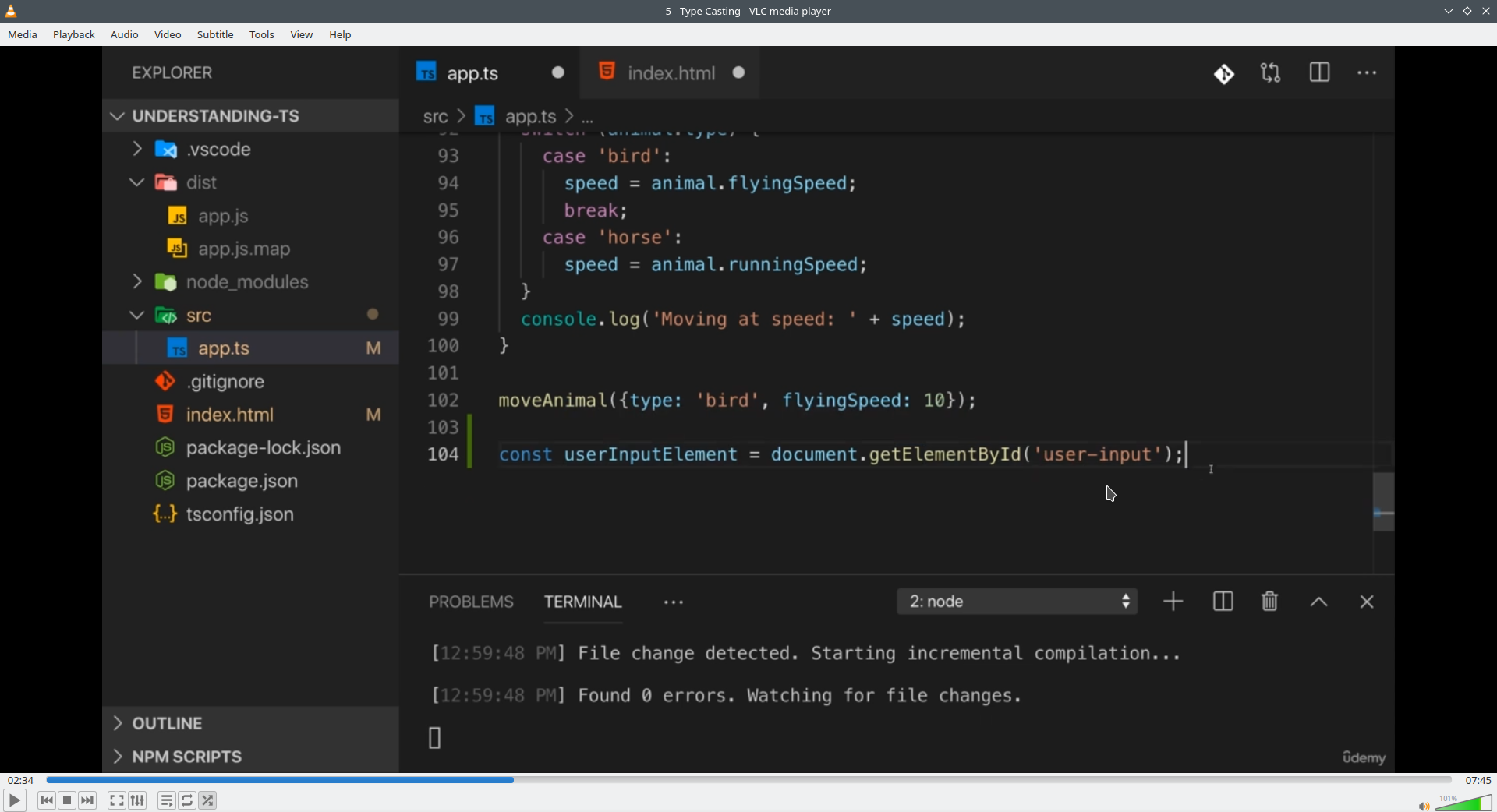Close the terminal panel

coord(1366,602)
